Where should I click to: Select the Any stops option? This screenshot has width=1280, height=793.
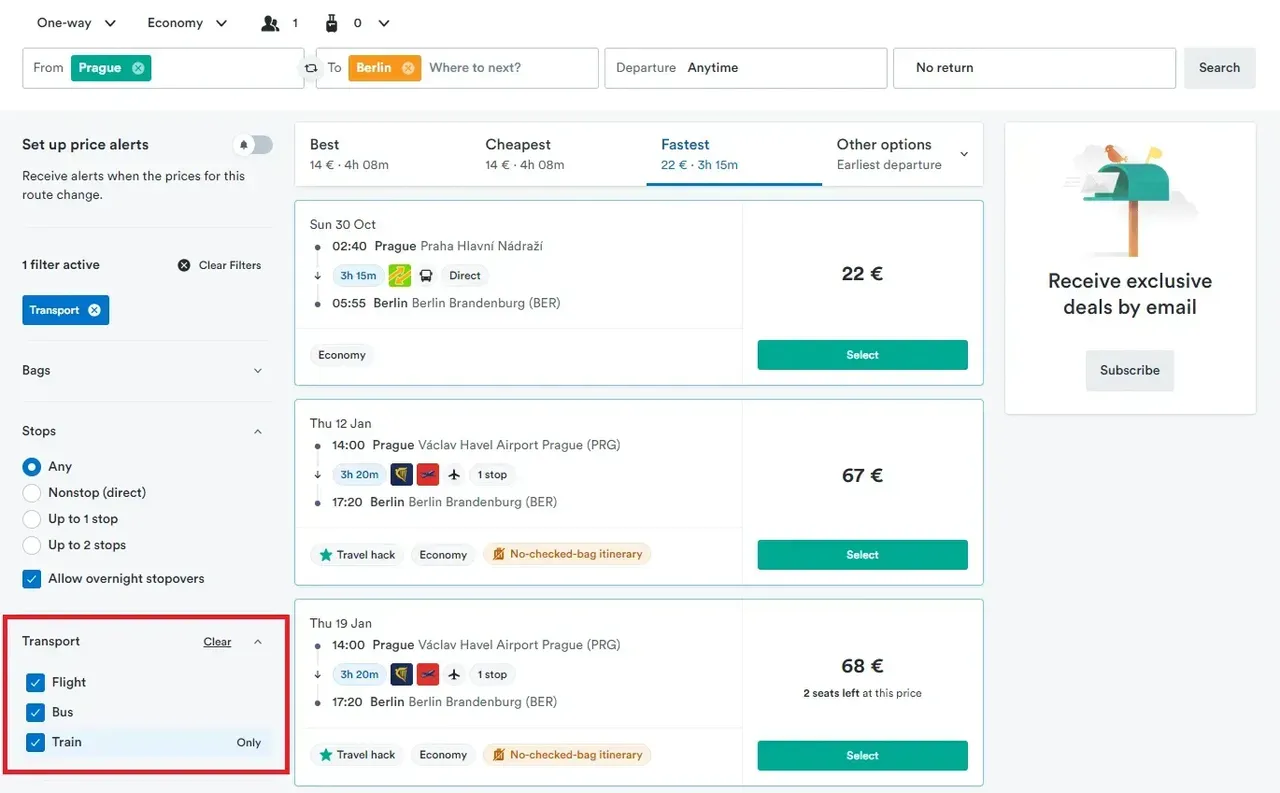(32, 467)
